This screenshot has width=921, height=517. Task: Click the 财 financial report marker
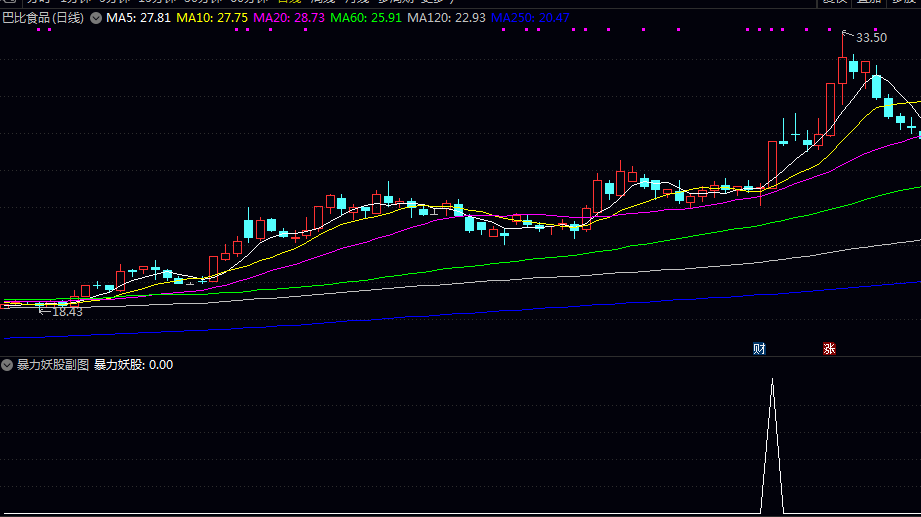coord(759,349)
